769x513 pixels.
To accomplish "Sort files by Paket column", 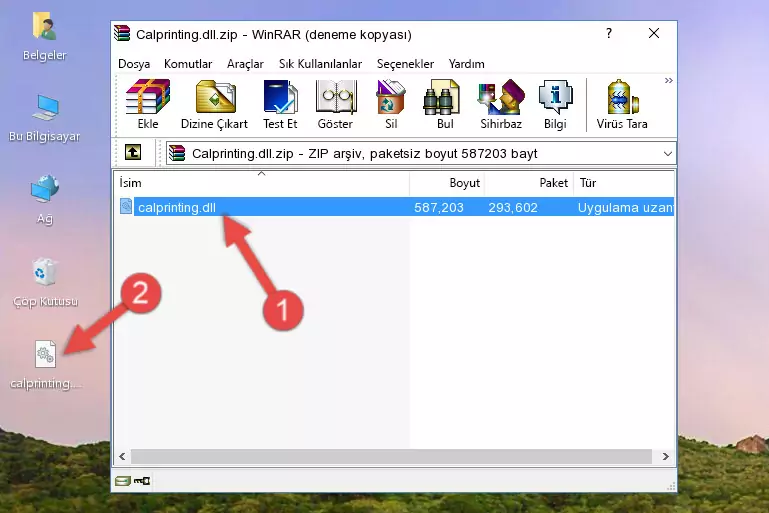I will coord(529,183).
